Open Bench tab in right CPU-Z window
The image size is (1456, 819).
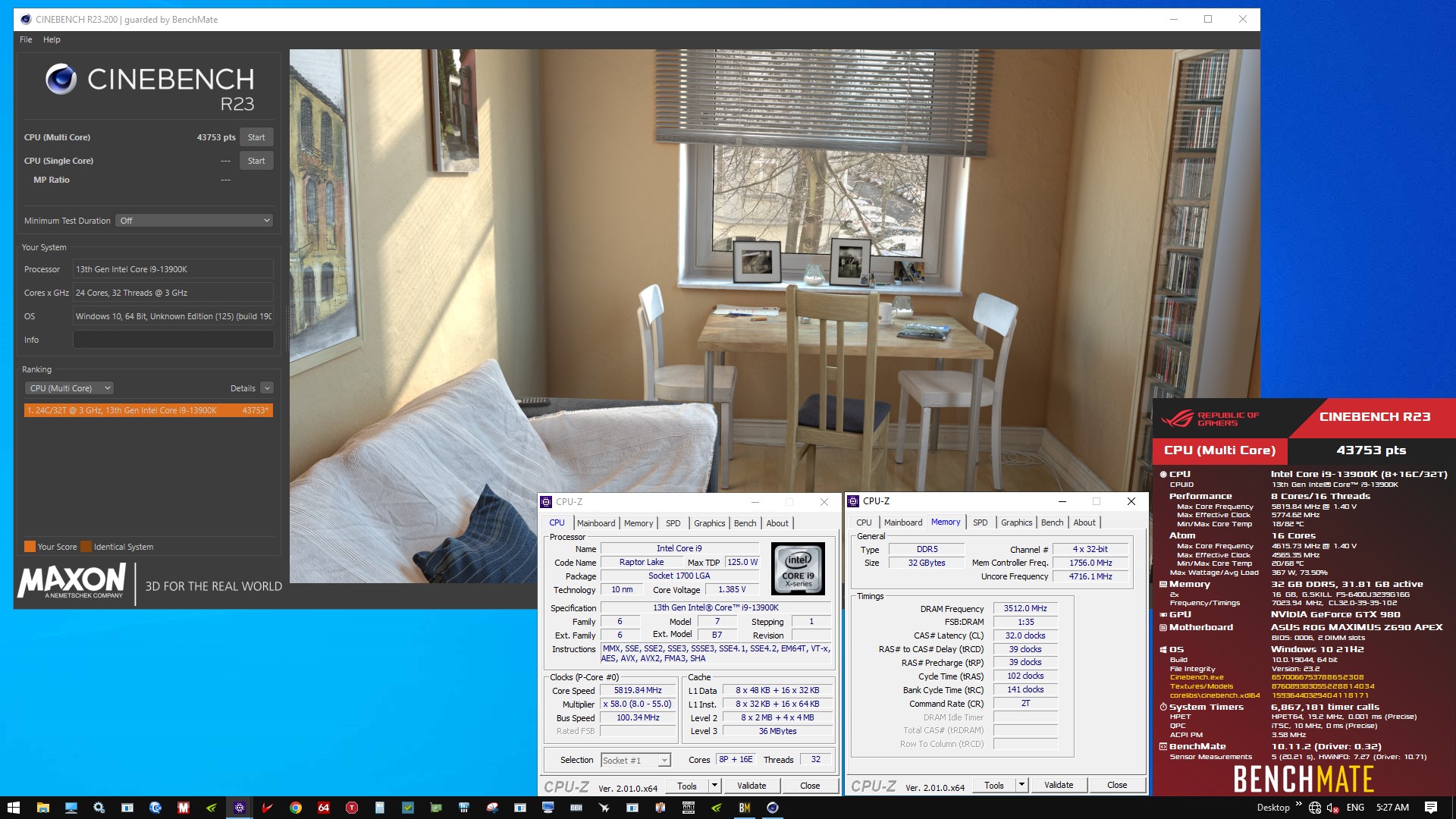(x=1053, y=522)
